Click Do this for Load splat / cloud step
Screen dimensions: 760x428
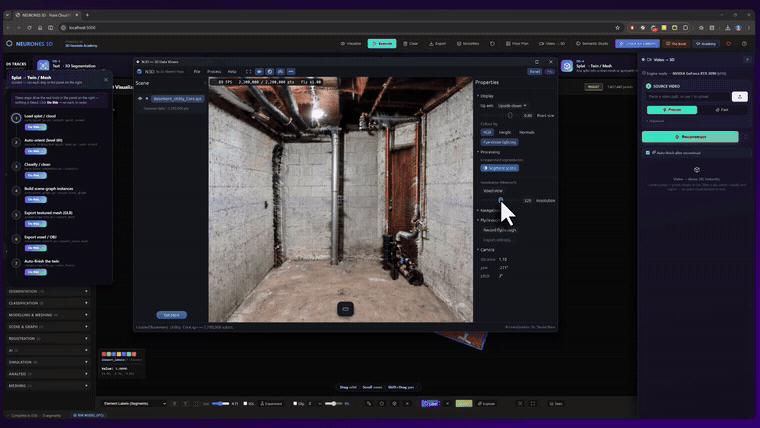[x=35, y=127]
